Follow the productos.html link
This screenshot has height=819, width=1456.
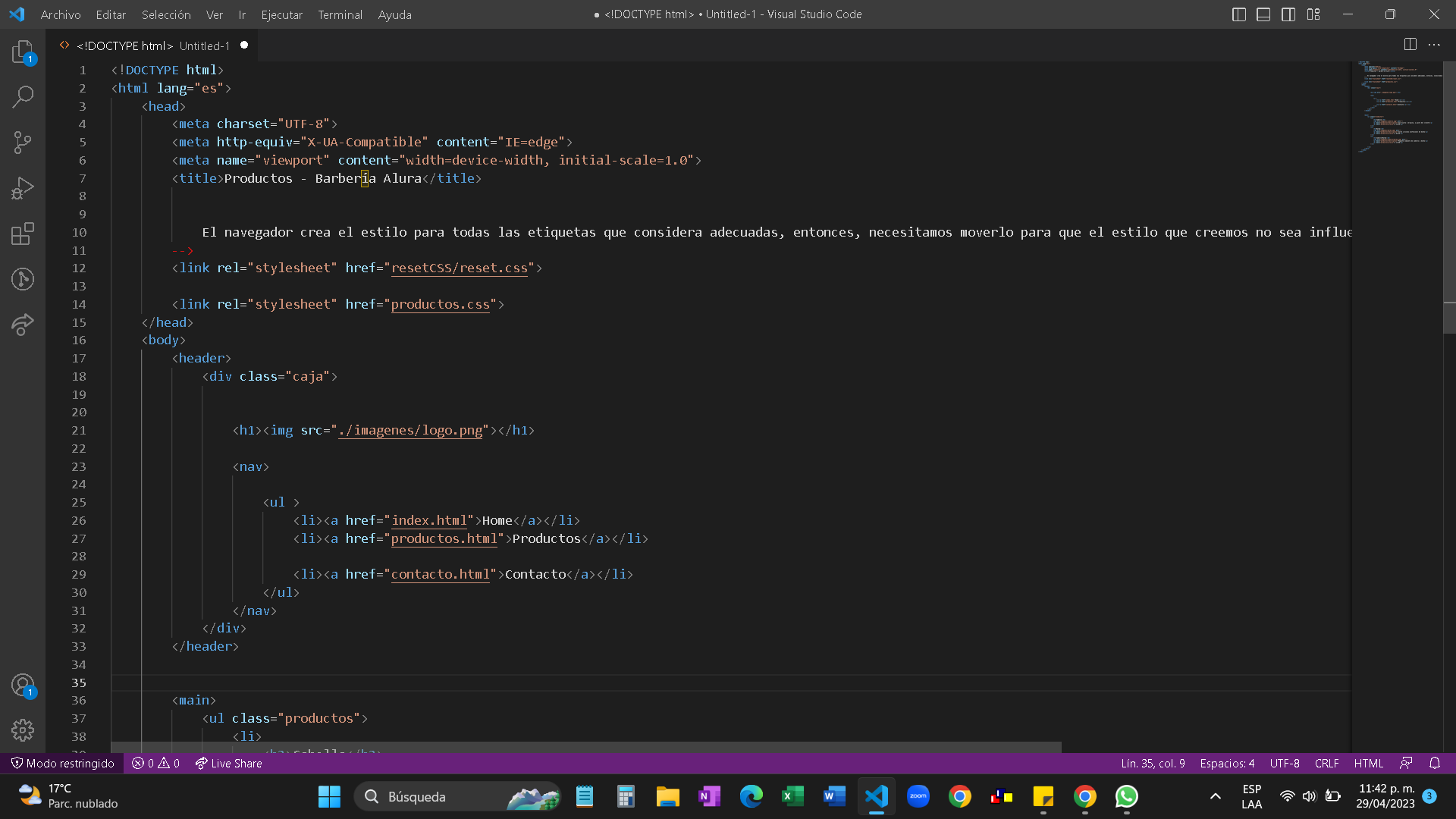point(444,538)
